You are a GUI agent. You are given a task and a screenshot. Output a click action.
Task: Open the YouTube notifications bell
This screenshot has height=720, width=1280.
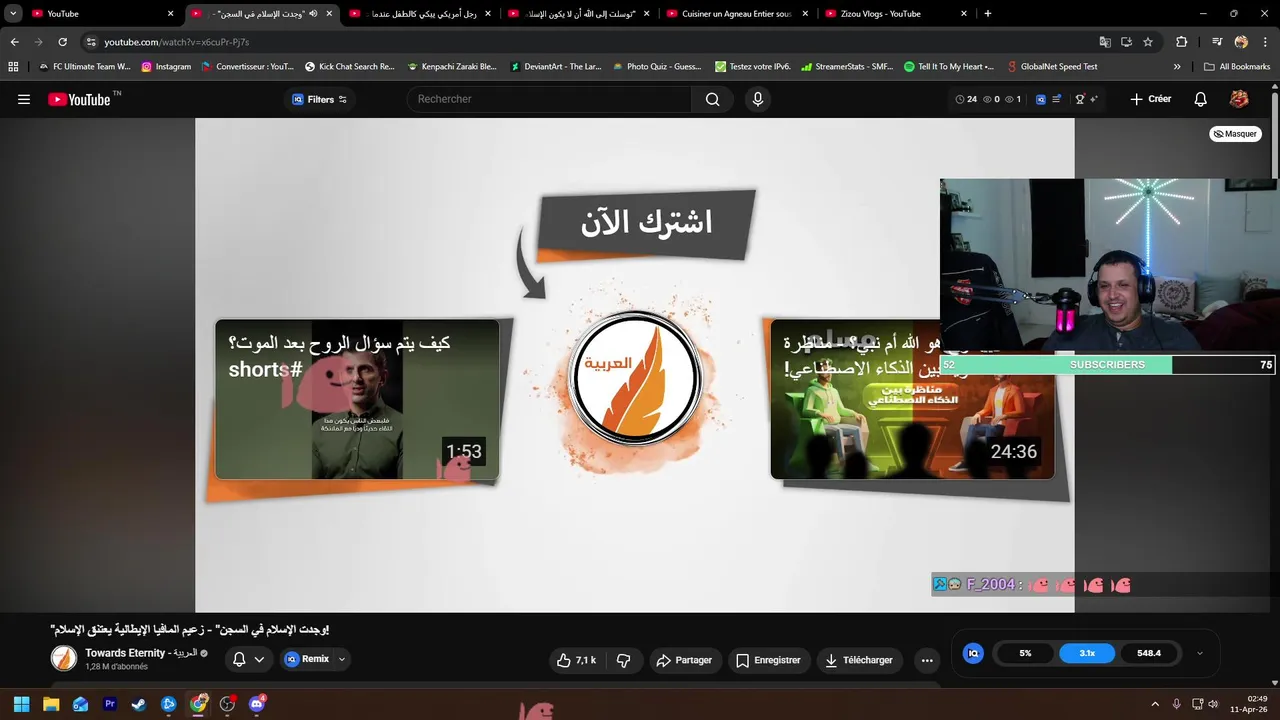pos(1201,99)
